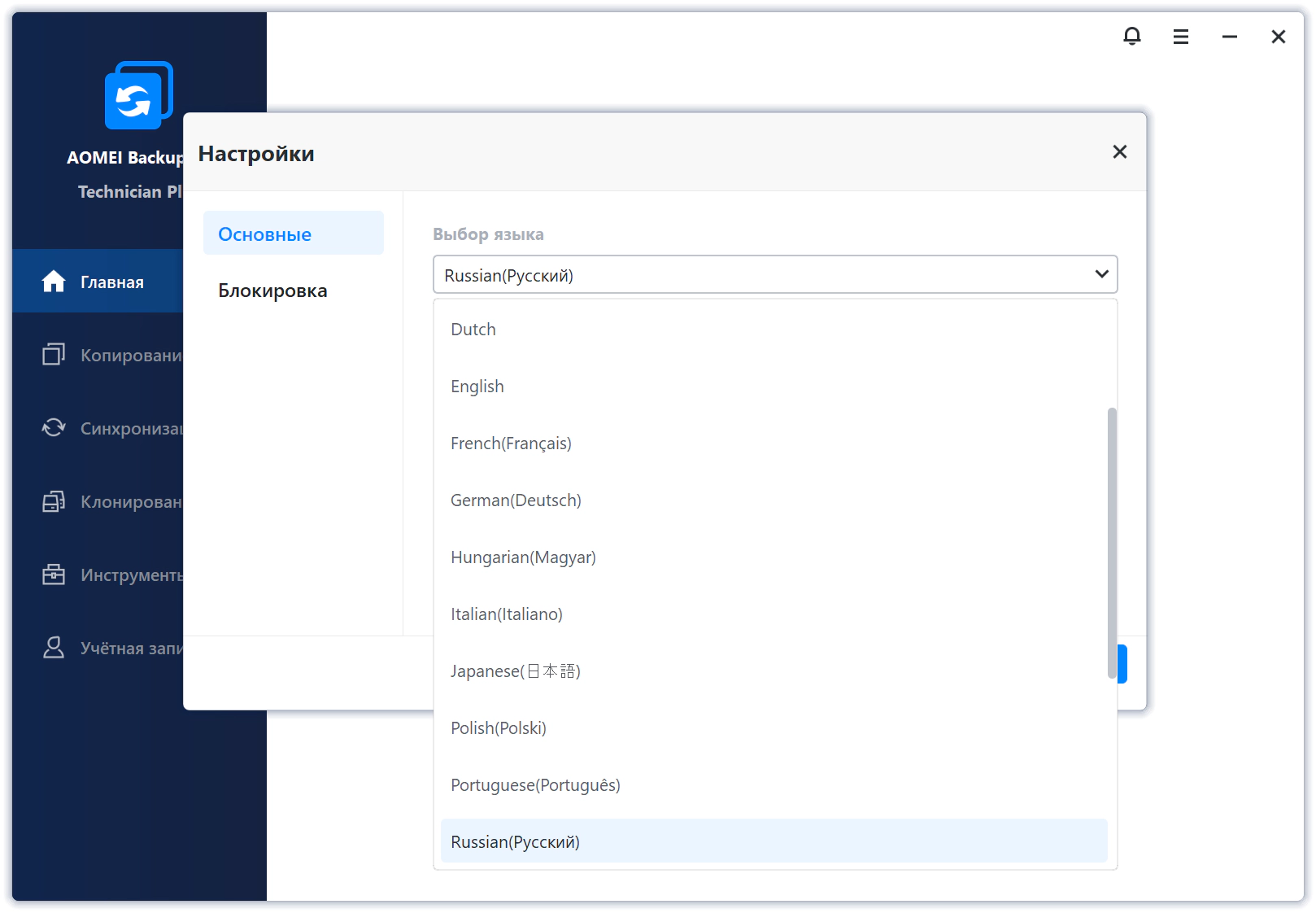The image size is (1316, 913).
Task: Open the hamburger menu icon
Action: tap(1180, 37)
